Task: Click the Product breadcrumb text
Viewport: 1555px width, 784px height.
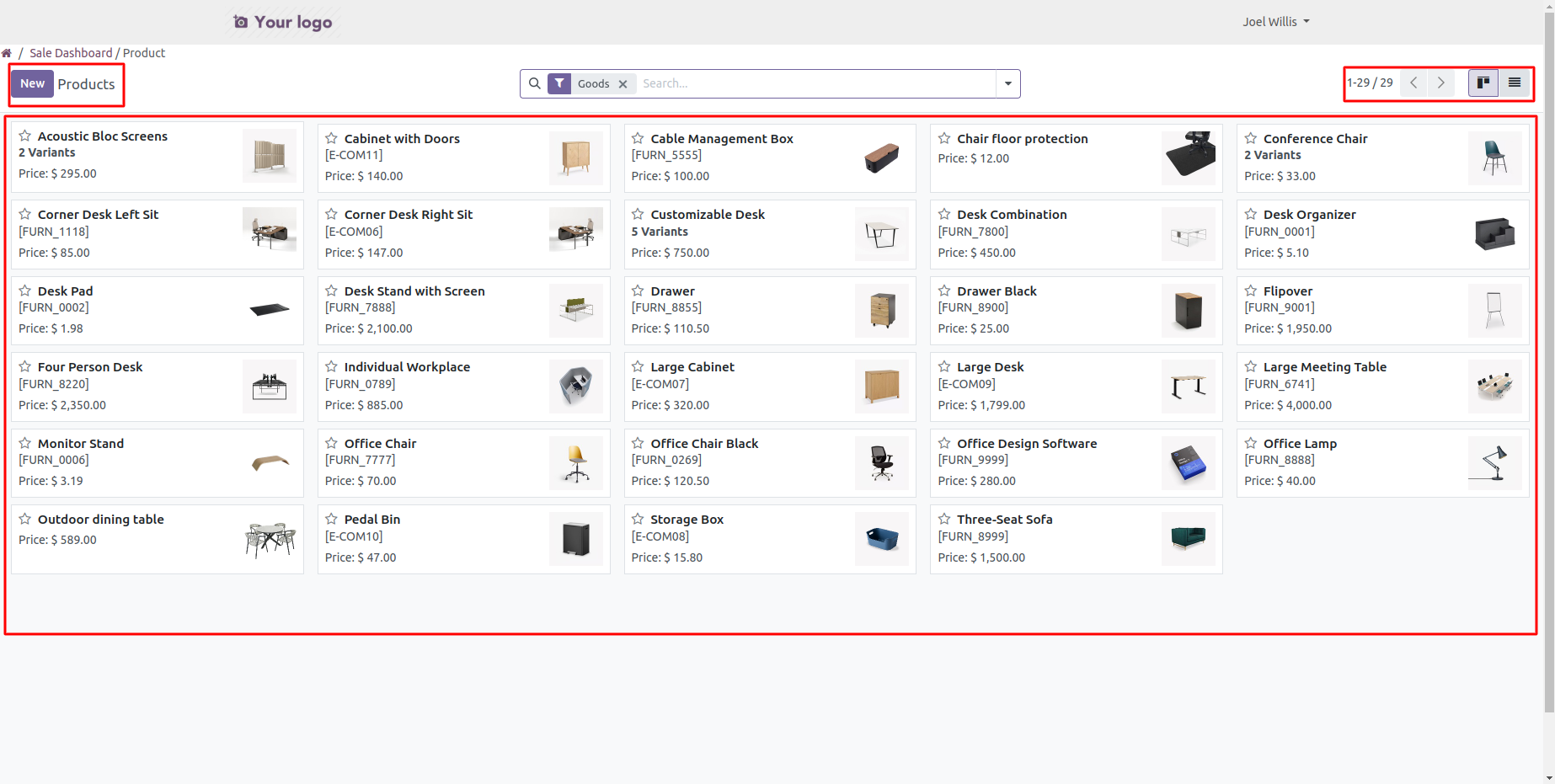Action: 144,53
